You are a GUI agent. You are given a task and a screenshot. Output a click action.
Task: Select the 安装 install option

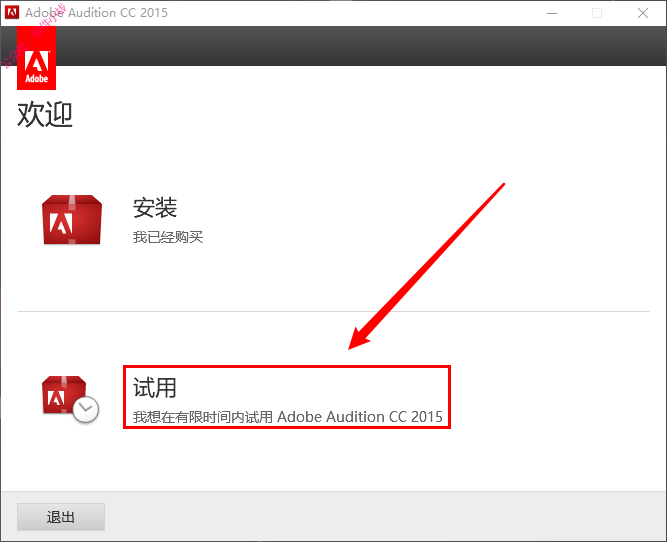[155, 208]
